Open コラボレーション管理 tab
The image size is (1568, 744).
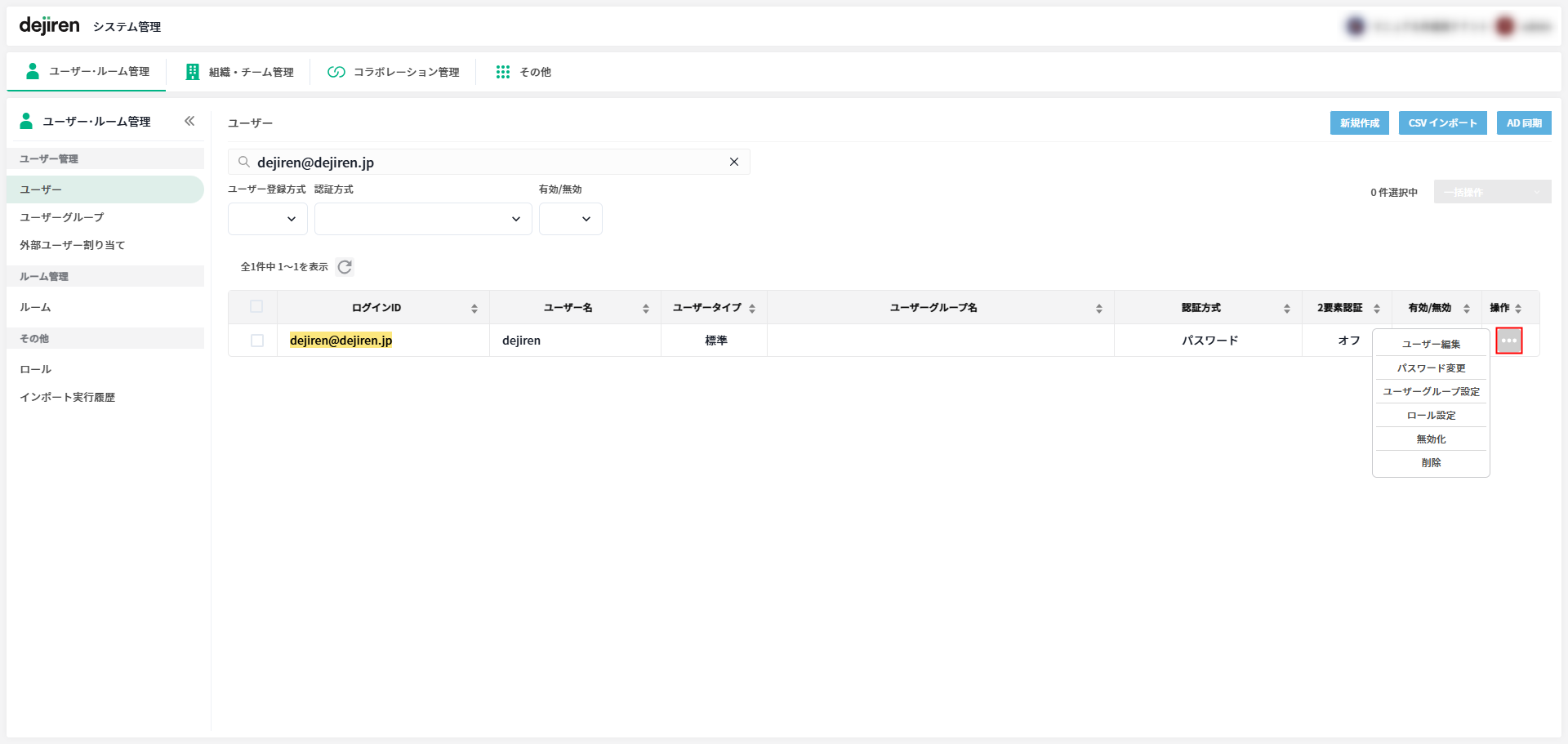click(x=394, y=72)
